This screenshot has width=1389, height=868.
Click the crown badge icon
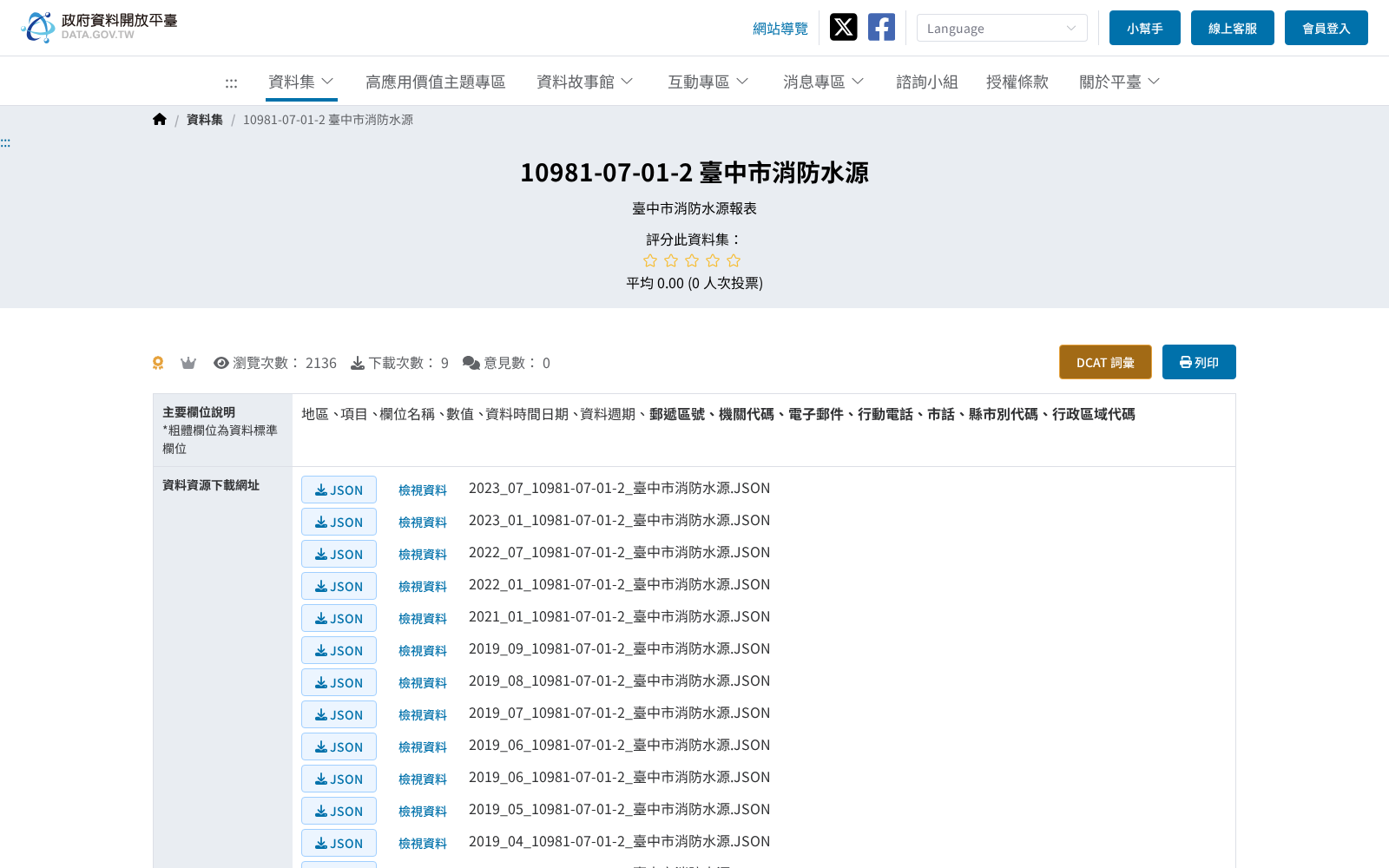click(x=188, y=363)
